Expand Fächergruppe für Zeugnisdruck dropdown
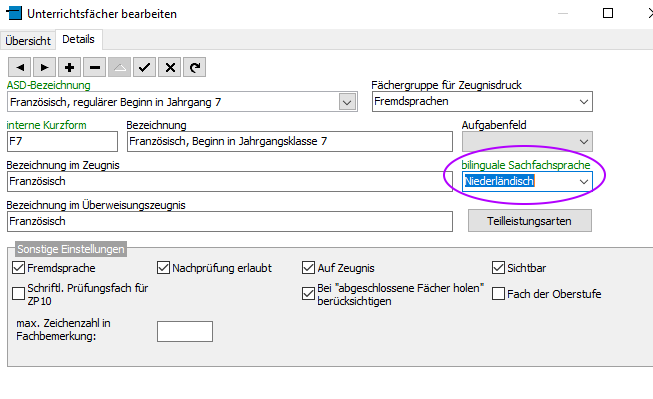 click(584, 102)
